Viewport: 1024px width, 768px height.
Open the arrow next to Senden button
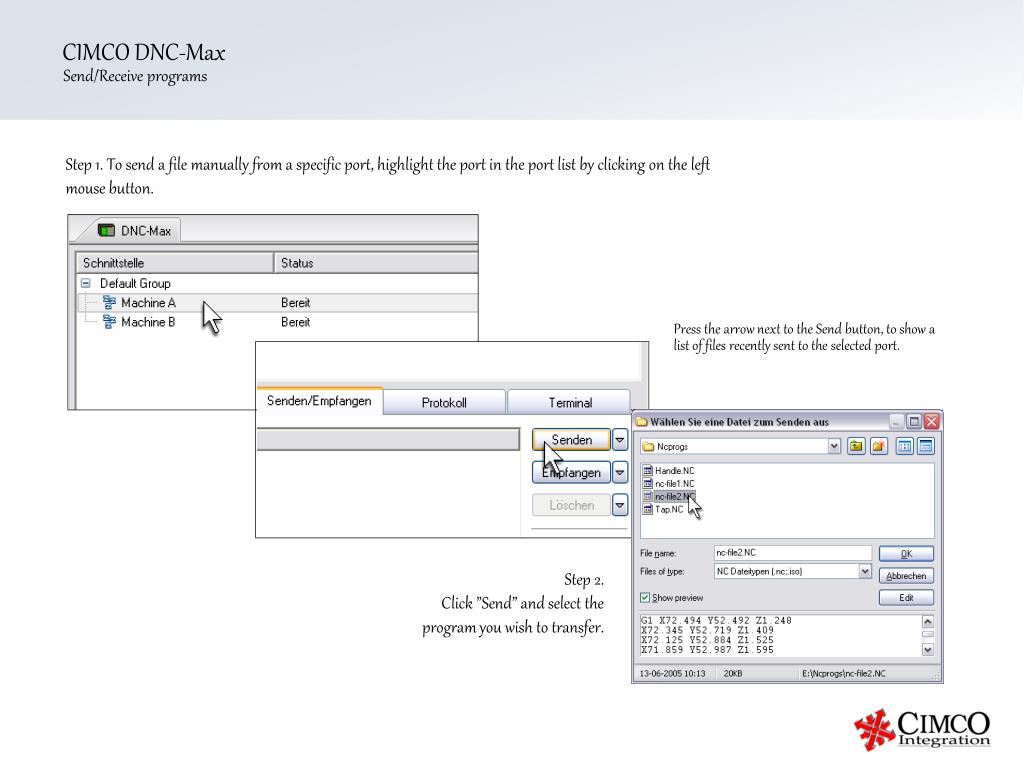(x=620, y=440)
